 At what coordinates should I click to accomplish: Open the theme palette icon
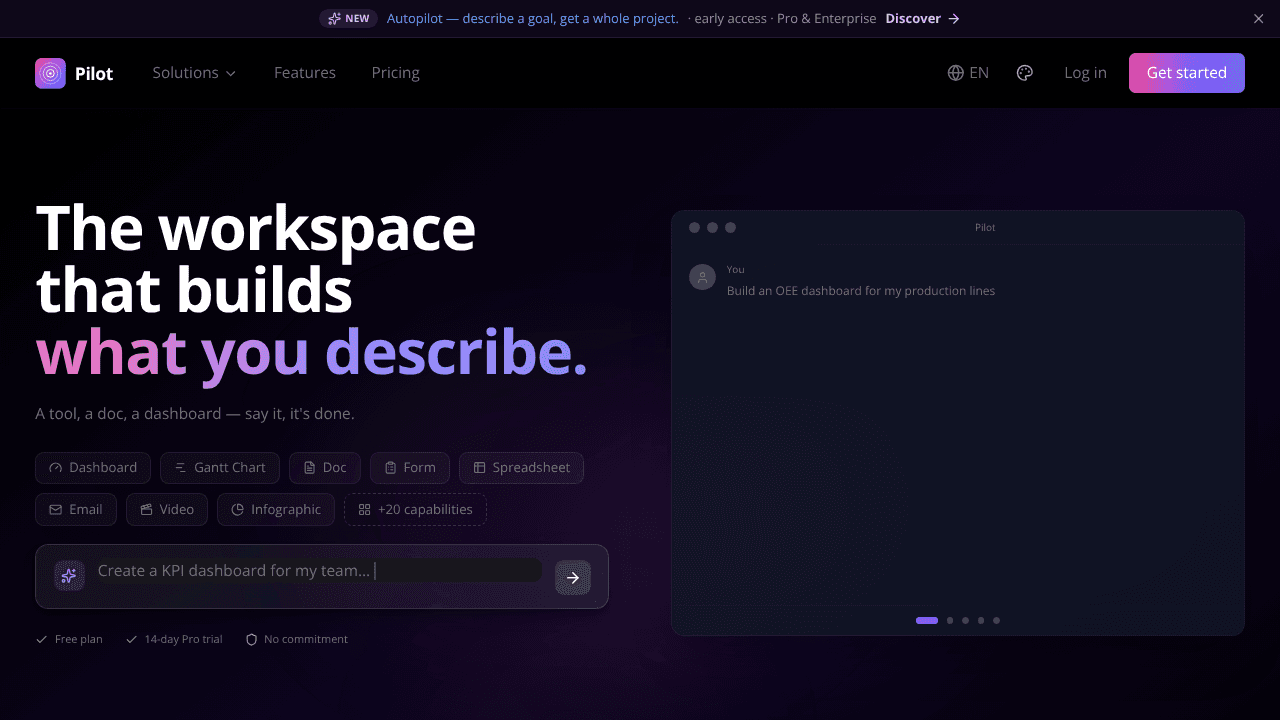[x=1024, y=73]
